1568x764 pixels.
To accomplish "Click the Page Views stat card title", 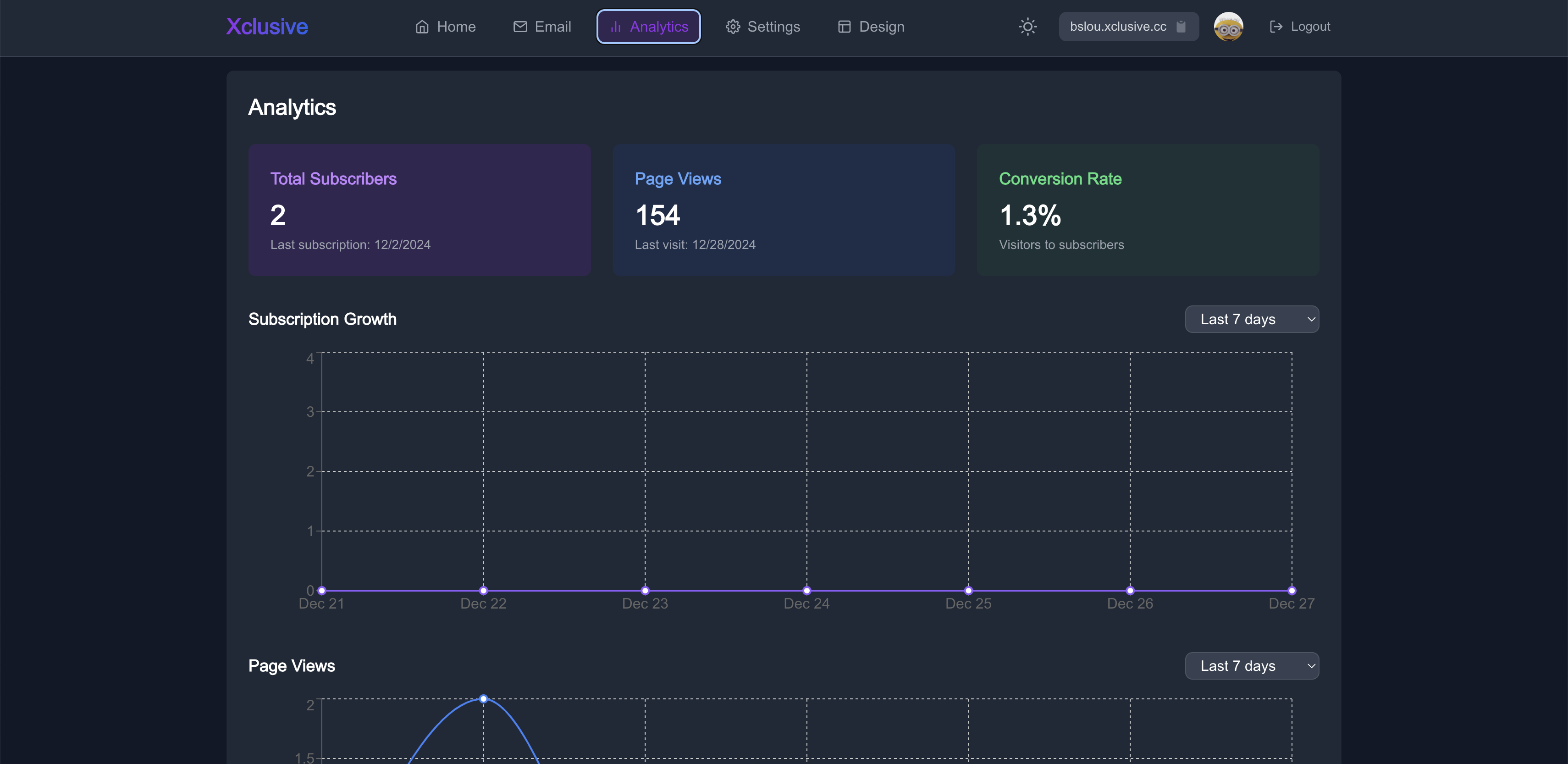I will coord(678,179).
